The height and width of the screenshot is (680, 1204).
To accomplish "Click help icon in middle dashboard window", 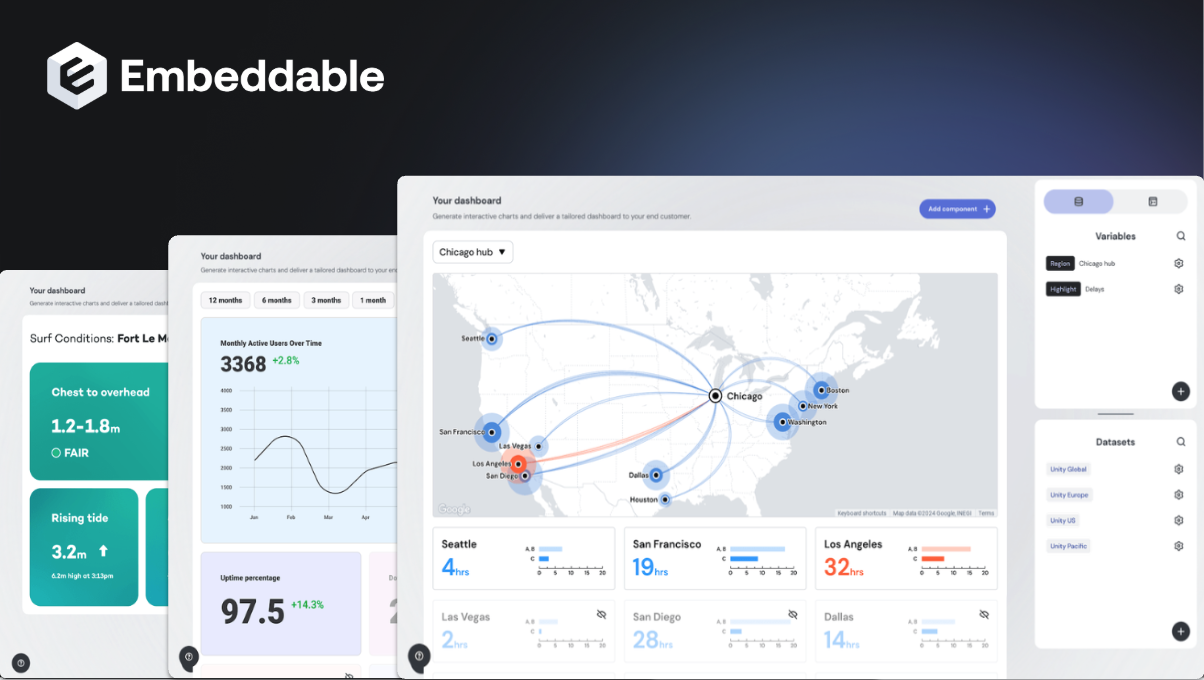I will [x=189, y=657].
